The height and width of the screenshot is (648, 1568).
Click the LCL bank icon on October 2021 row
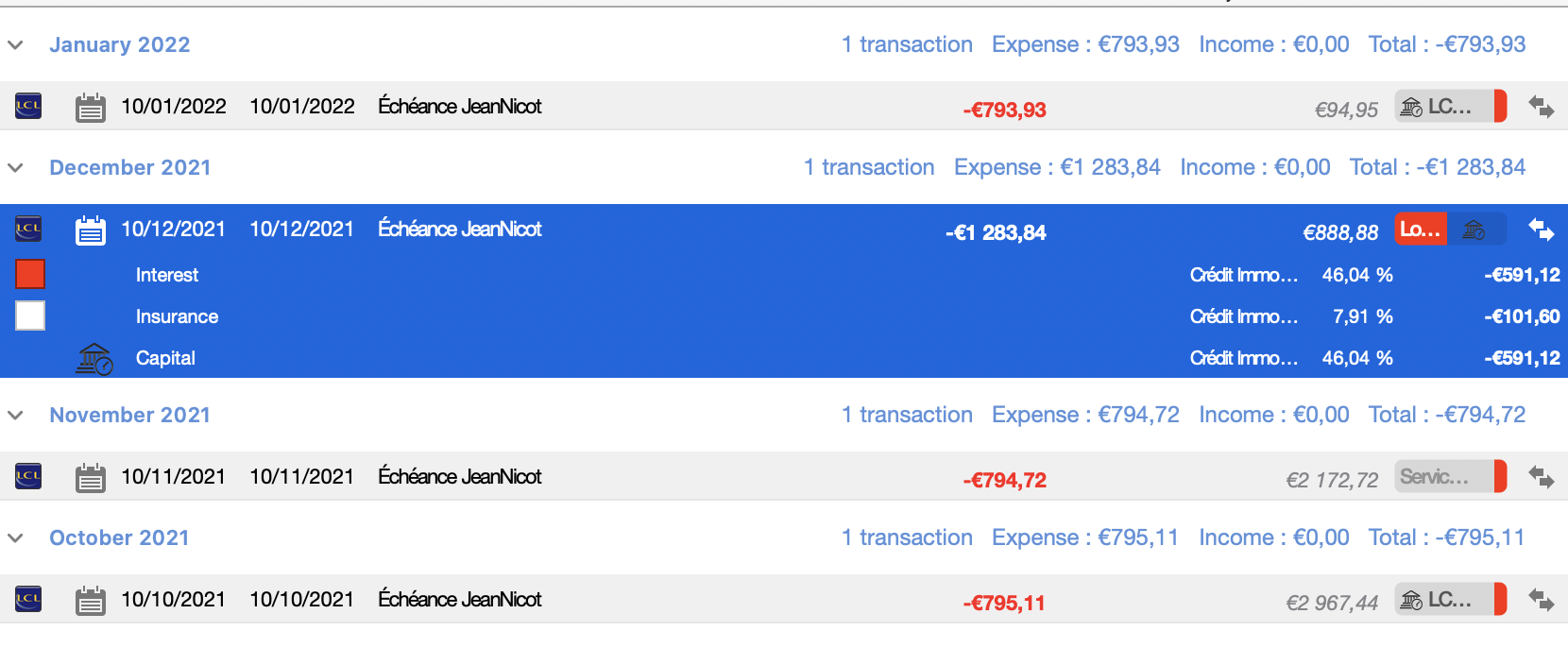click(x=28, y=599)
